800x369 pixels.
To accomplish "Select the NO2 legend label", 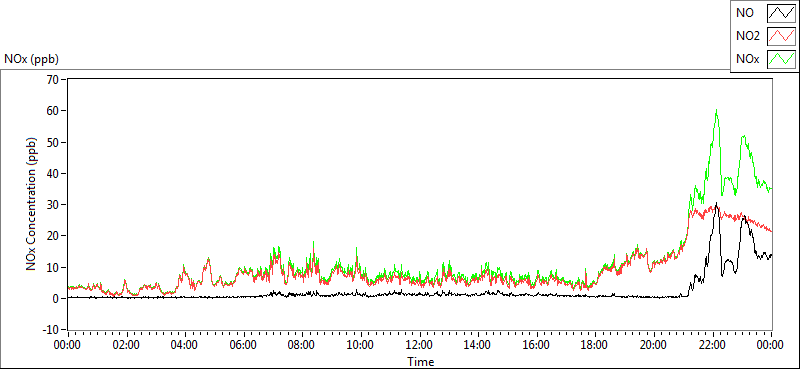I will 748,36.
